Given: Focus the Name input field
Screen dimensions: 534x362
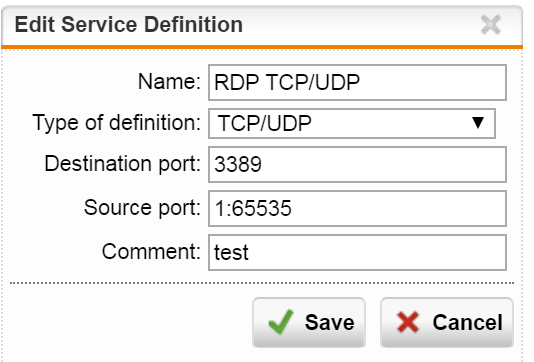Looking at the screenshot, I should point(357,82).
